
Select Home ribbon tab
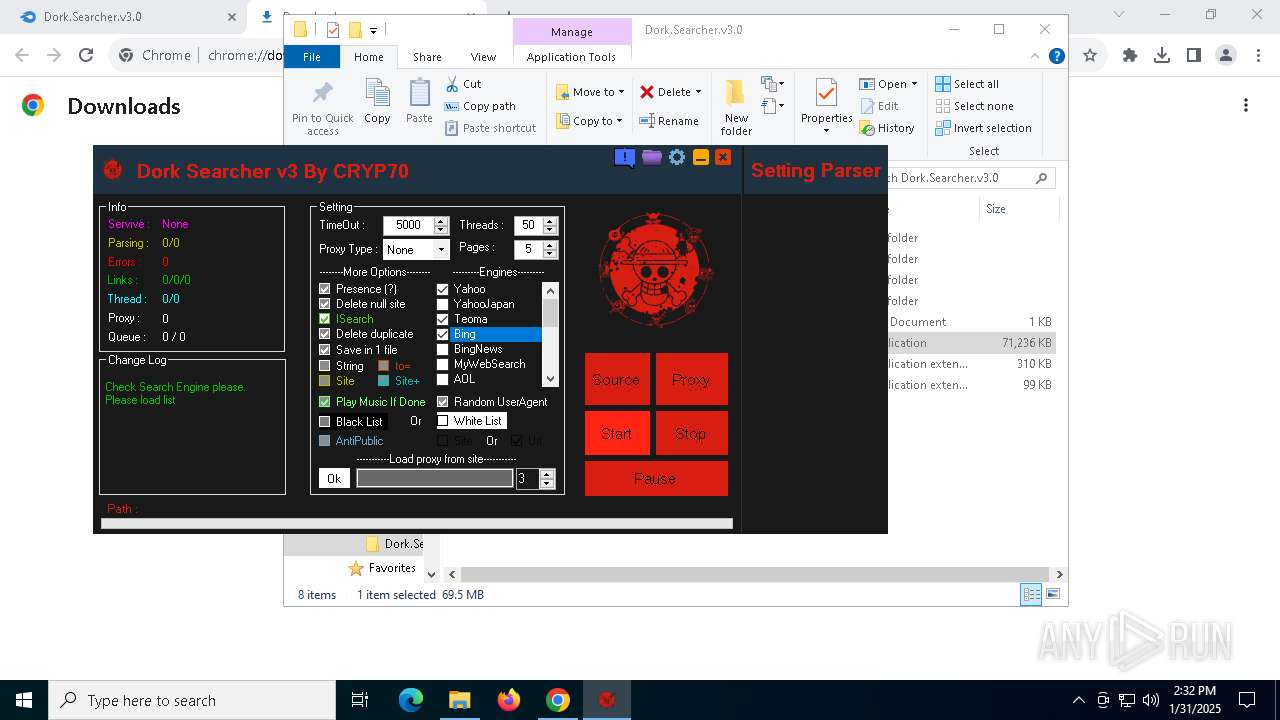pyautogui.click(x=368, y=57)
